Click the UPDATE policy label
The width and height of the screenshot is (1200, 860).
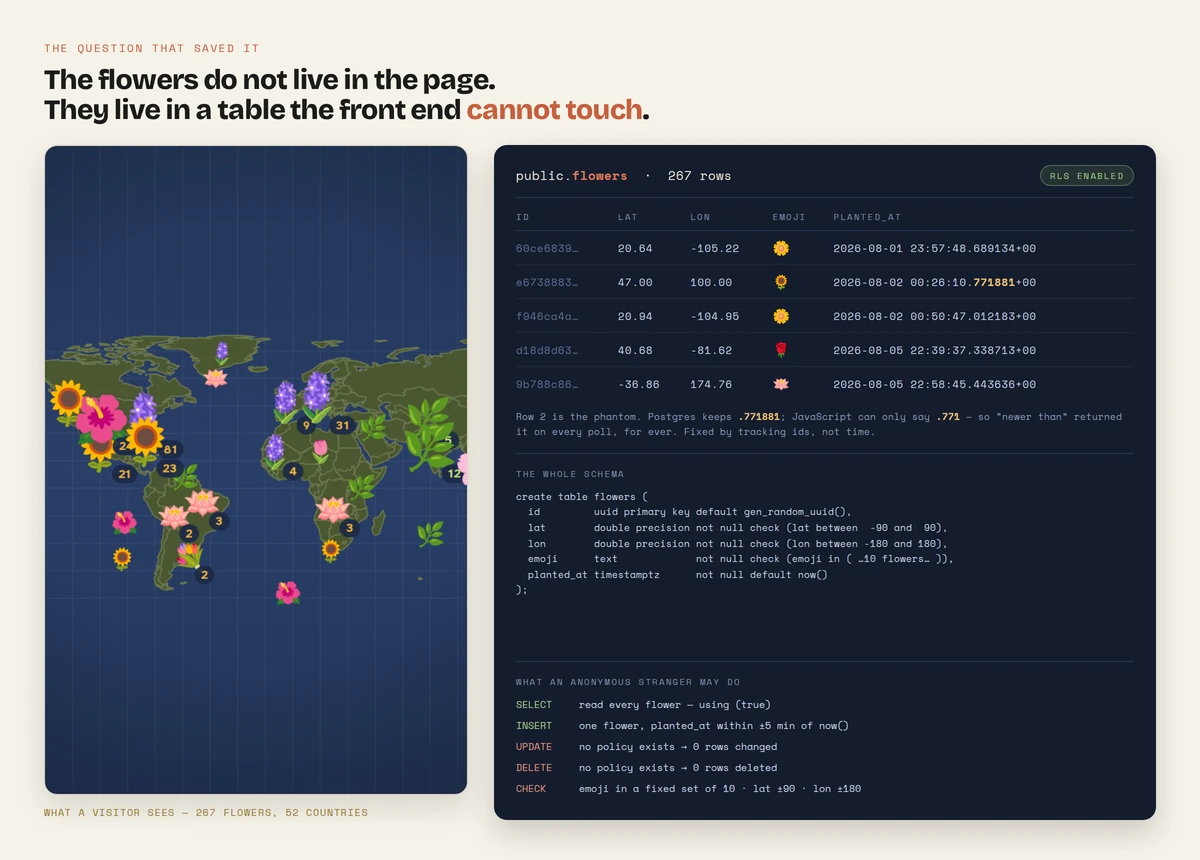point(534,747)
